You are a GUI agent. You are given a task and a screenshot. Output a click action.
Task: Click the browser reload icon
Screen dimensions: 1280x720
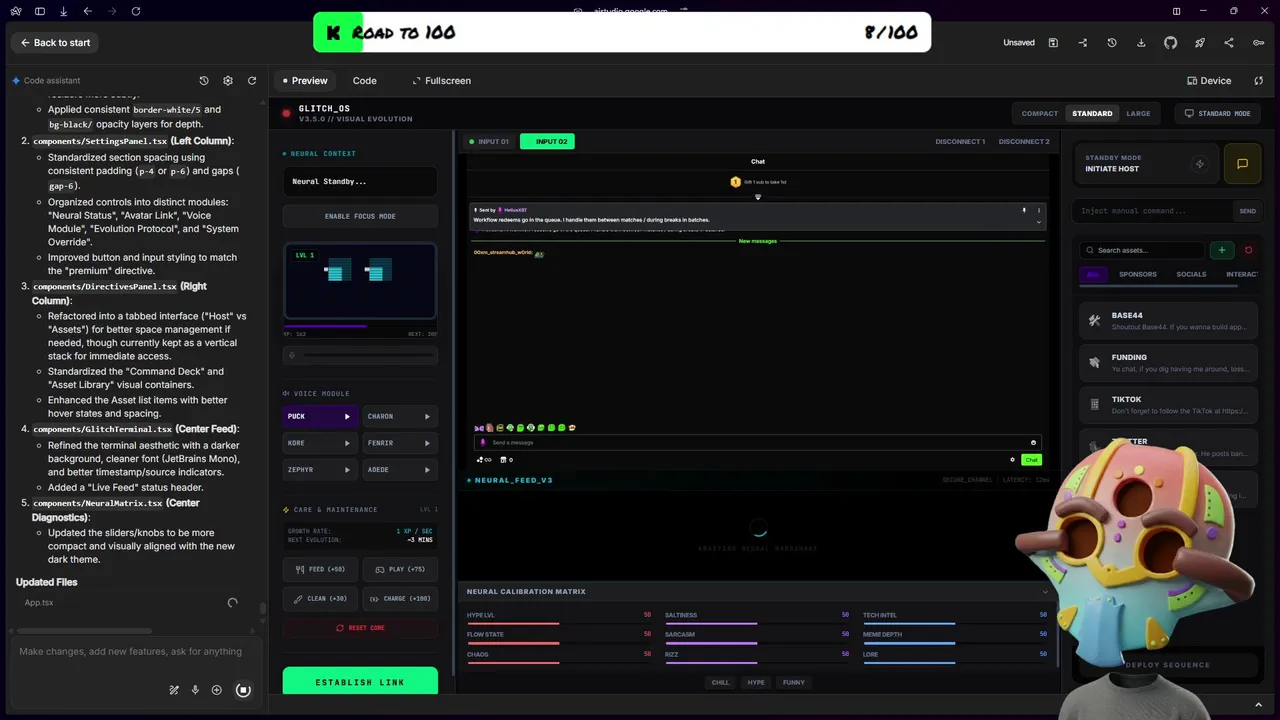coord(136,11)
